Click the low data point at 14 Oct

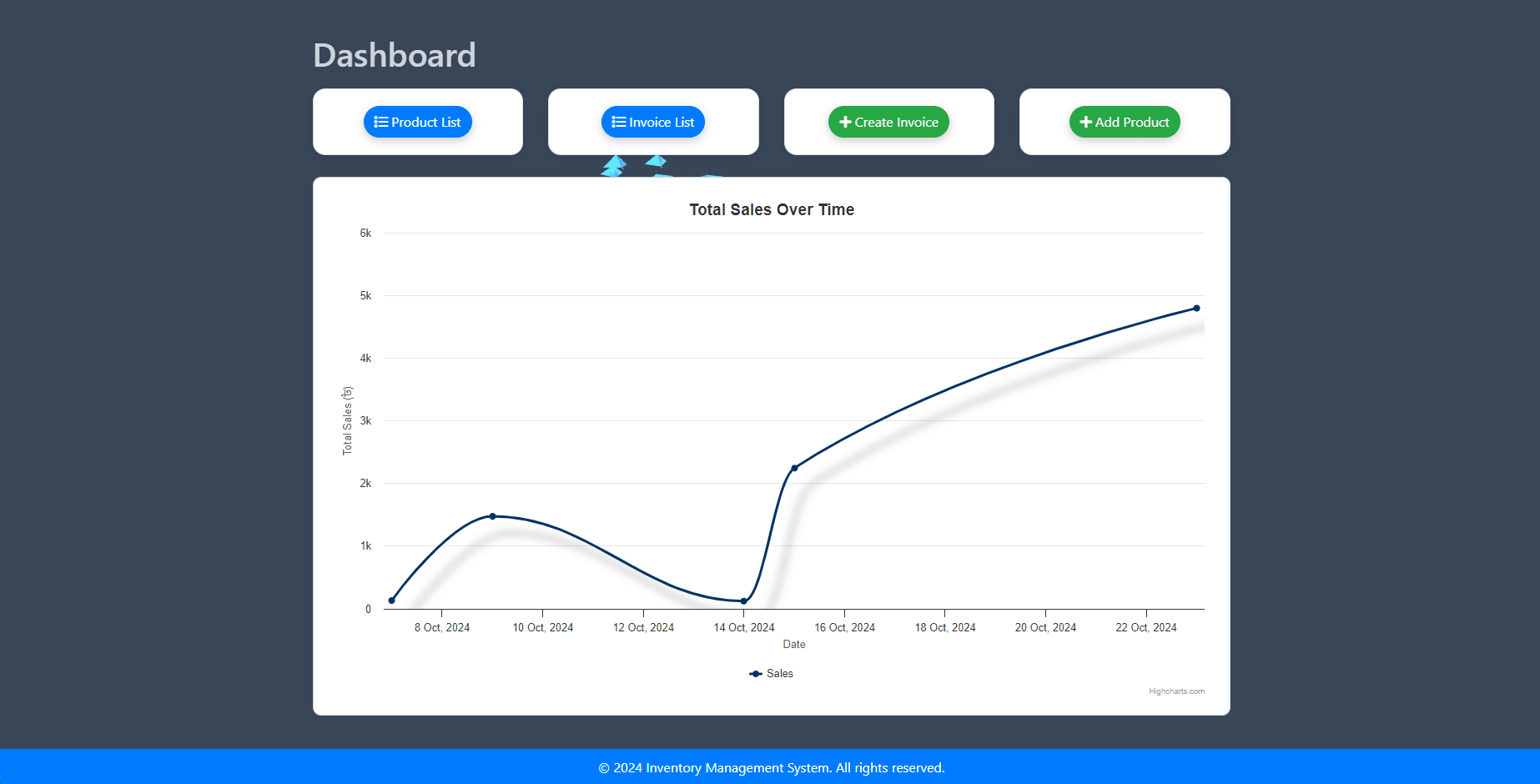point(744,601)
